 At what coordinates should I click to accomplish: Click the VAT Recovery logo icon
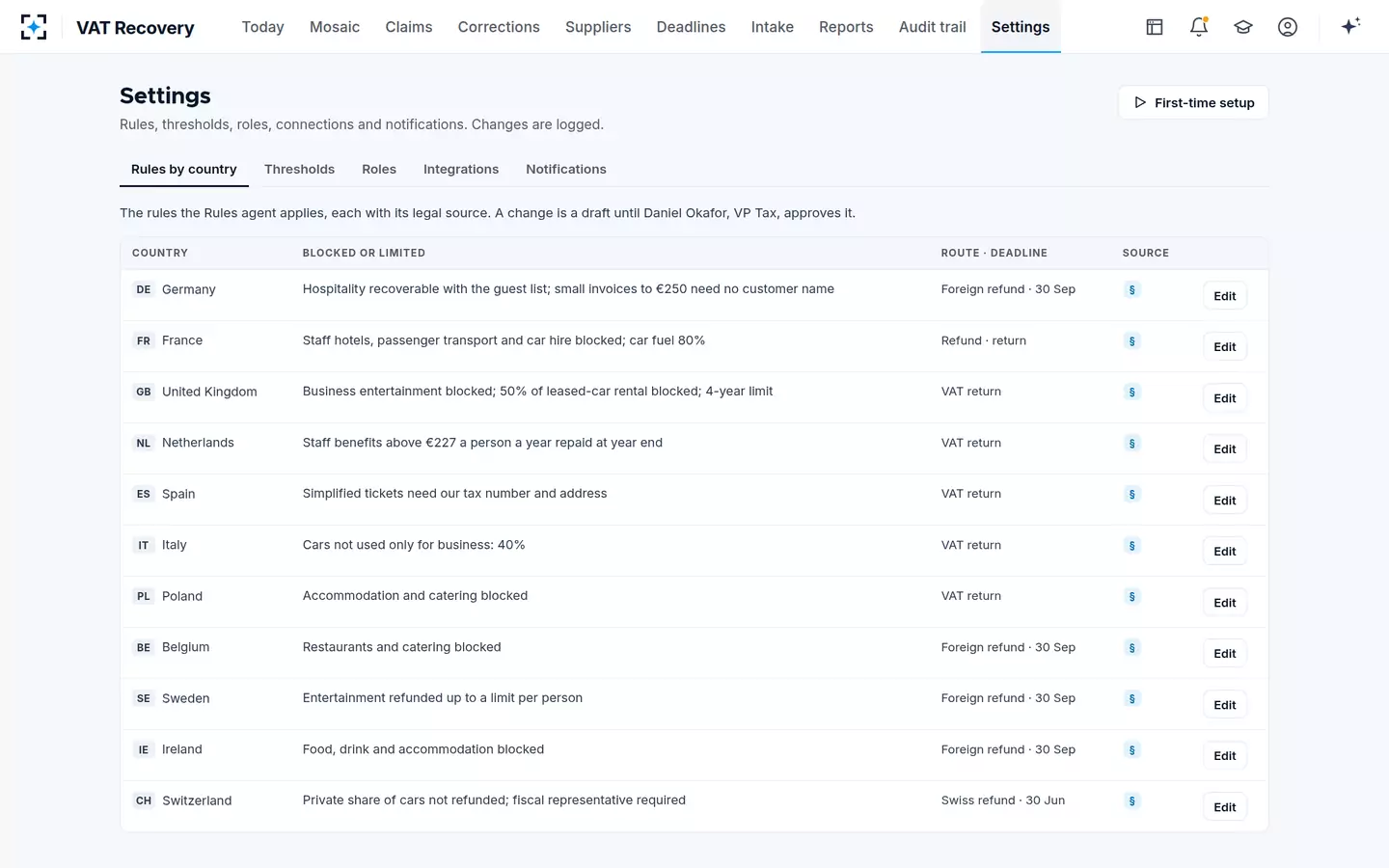[x=34, y=27]
